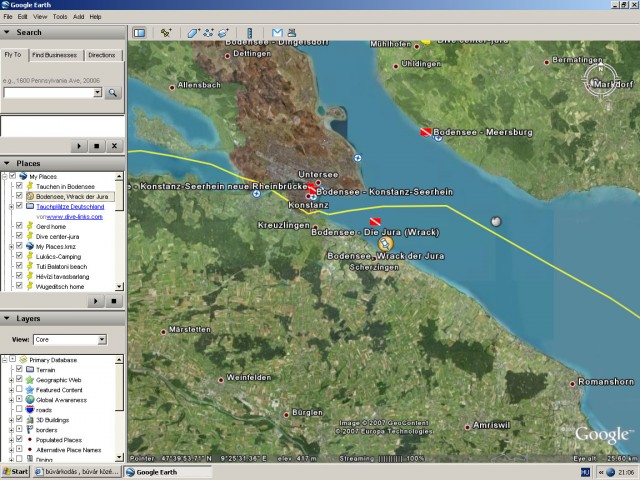Viewport: 640px width, 480px height.
Task: Switch to the Directions tab
Action: [x=102, y=55]
